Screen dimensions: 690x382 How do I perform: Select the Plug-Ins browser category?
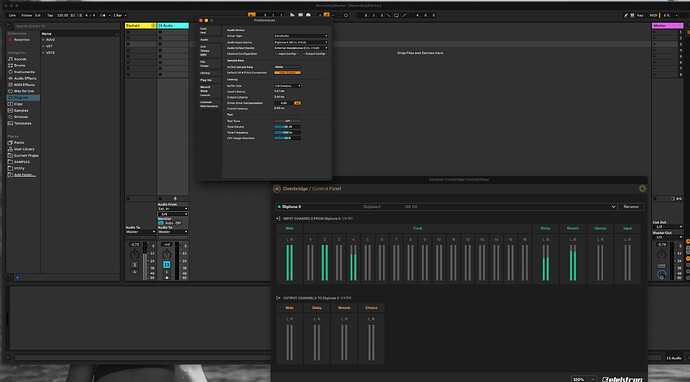coord(23,98)
